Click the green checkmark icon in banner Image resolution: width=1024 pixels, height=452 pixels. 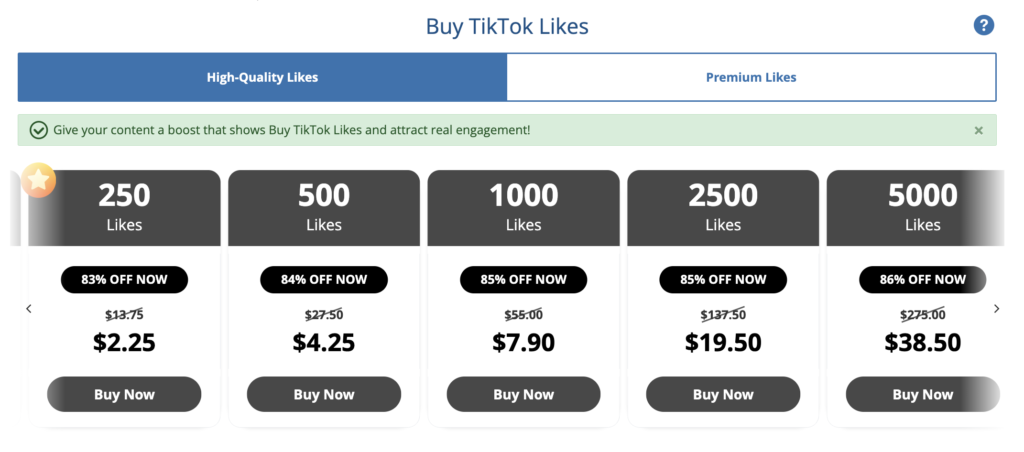(39, 130)
